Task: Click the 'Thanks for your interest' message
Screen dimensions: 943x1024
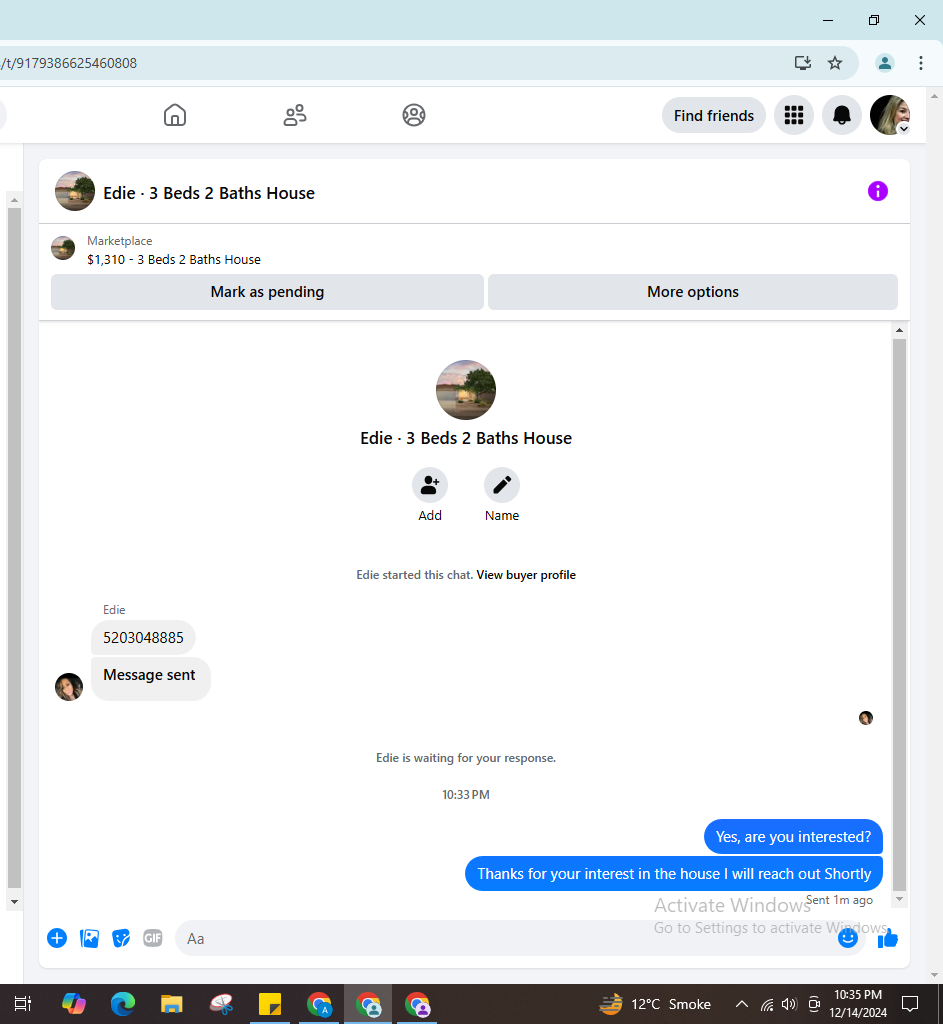Action: (673, 874)
